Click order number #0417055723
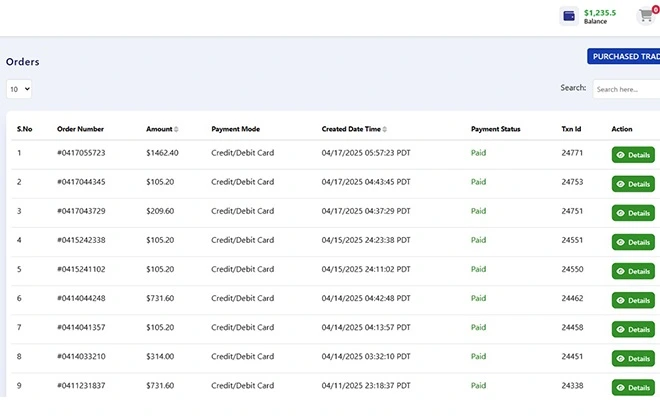This screenshot has width=660, height=419. tap(81, 153)
